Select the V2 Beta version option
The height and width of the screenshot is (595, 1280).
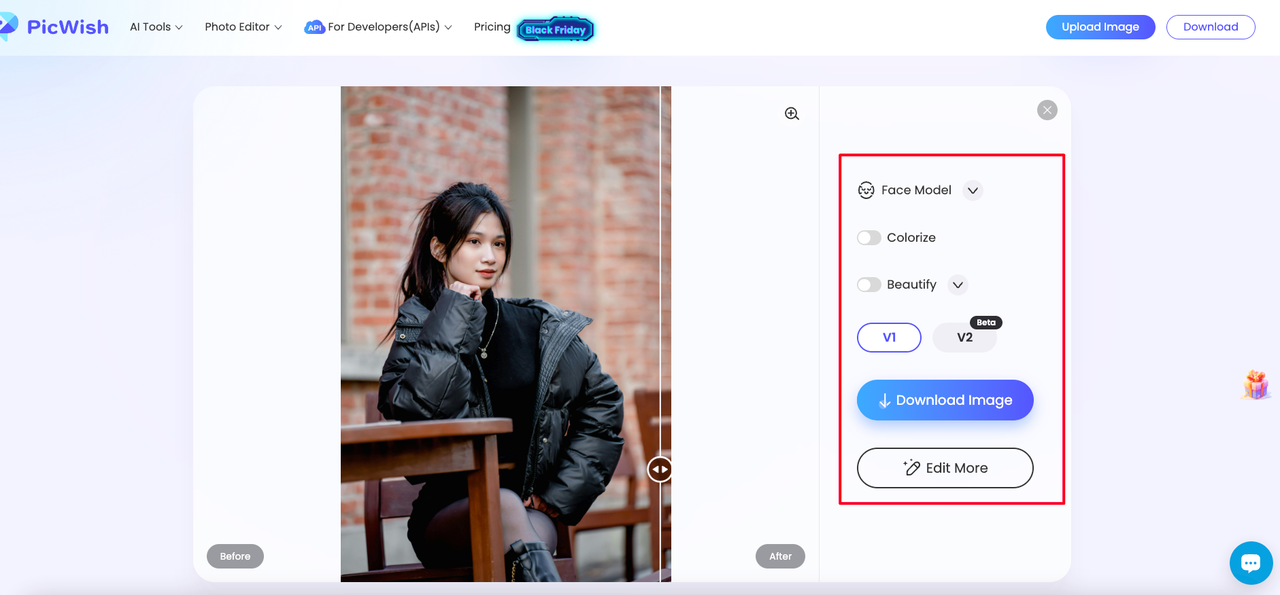click(x=965, y=337)
